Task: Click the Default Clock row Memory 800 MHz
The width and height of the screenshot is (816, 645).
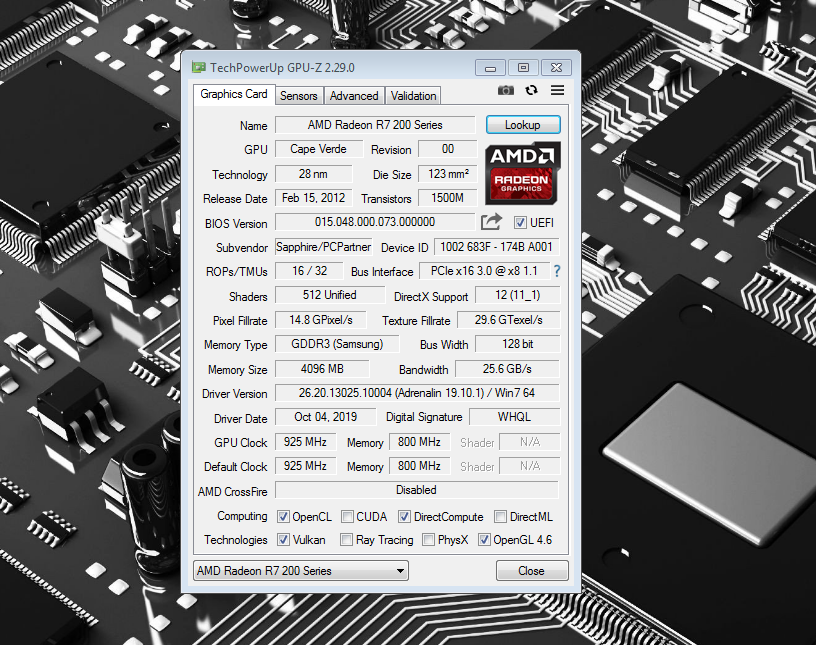Action: [x=419, y=466]
